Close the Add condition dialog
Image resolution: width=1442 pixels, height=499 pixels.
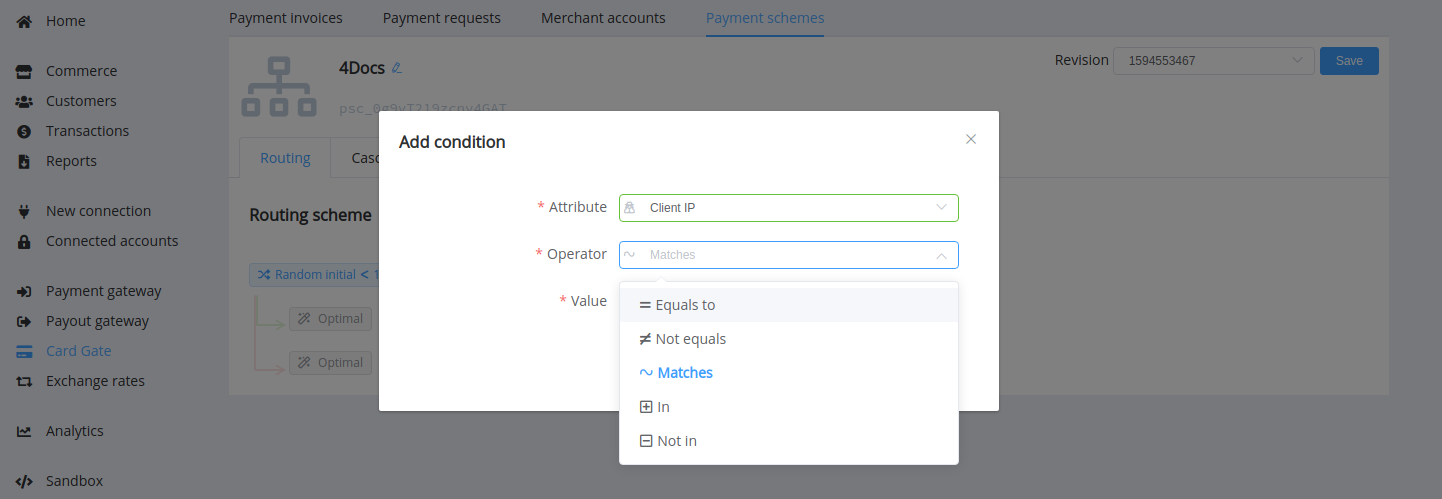(x=971, y=139)
